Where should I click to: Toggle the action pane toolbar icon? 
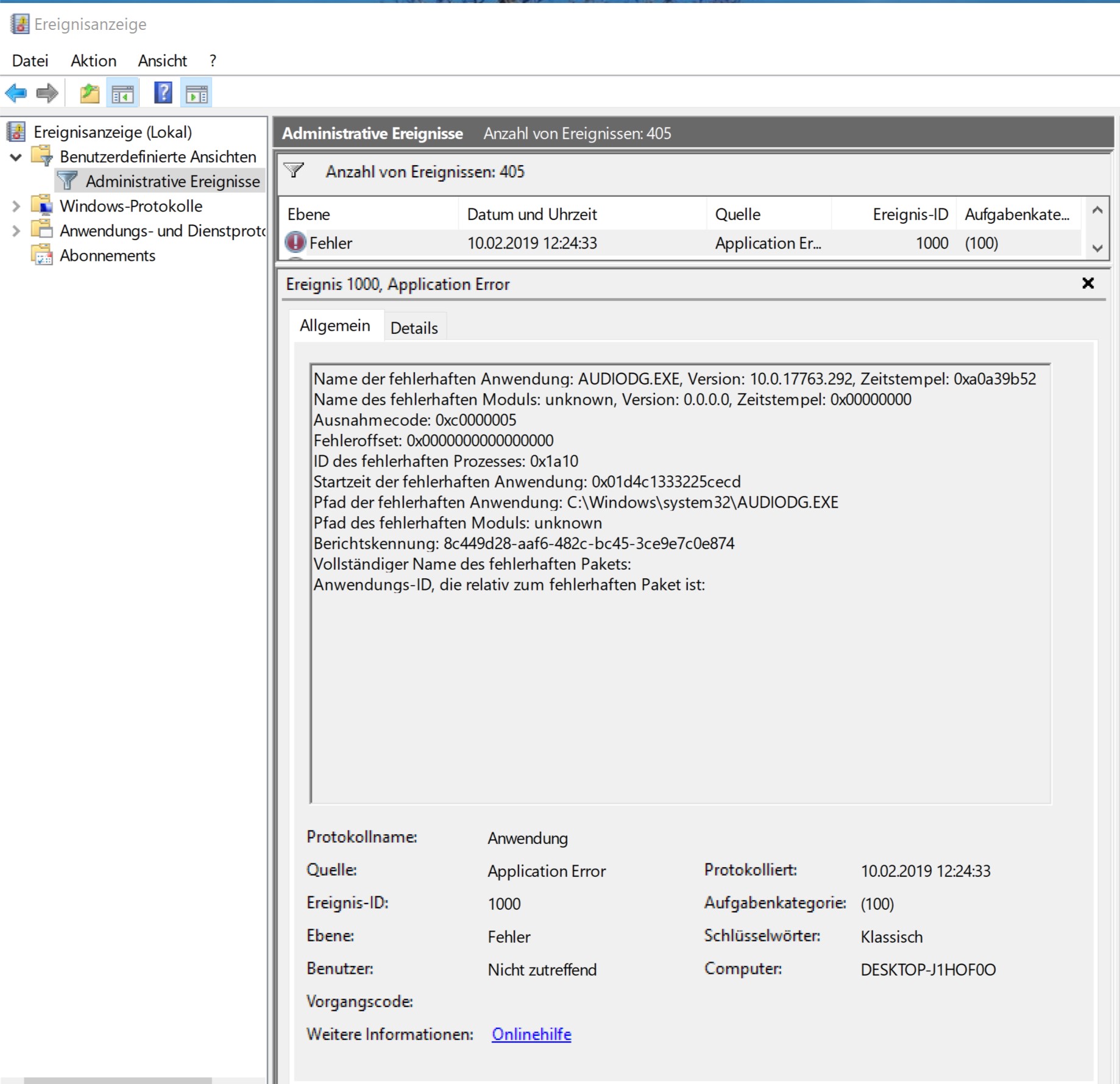point(196,93)
